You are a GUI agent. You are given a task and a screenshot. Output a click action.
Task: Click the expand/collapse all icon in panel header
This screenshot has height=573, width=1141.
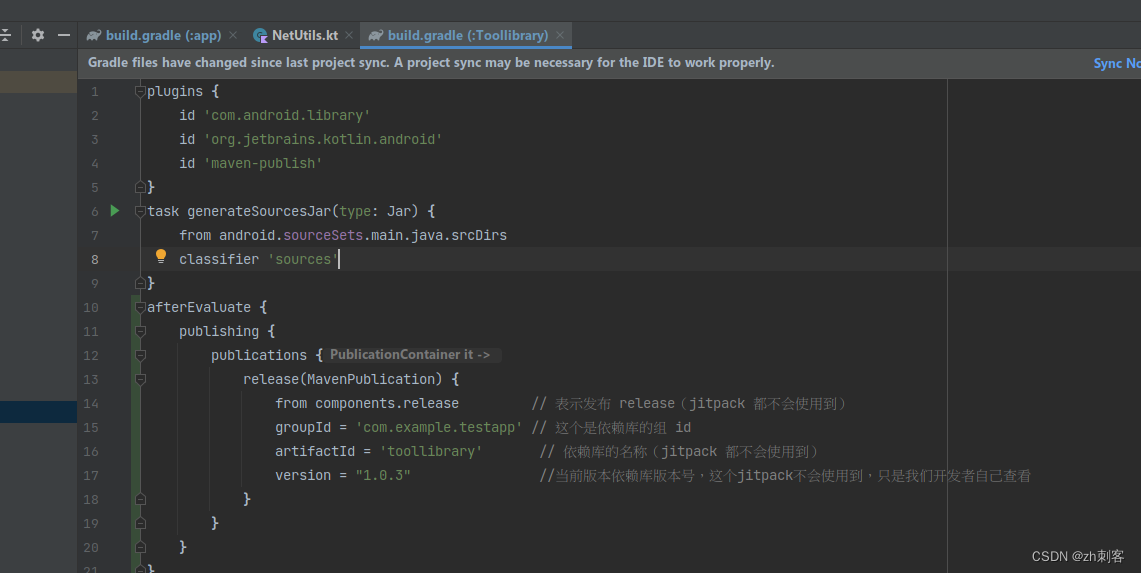(x=5, y=35)
